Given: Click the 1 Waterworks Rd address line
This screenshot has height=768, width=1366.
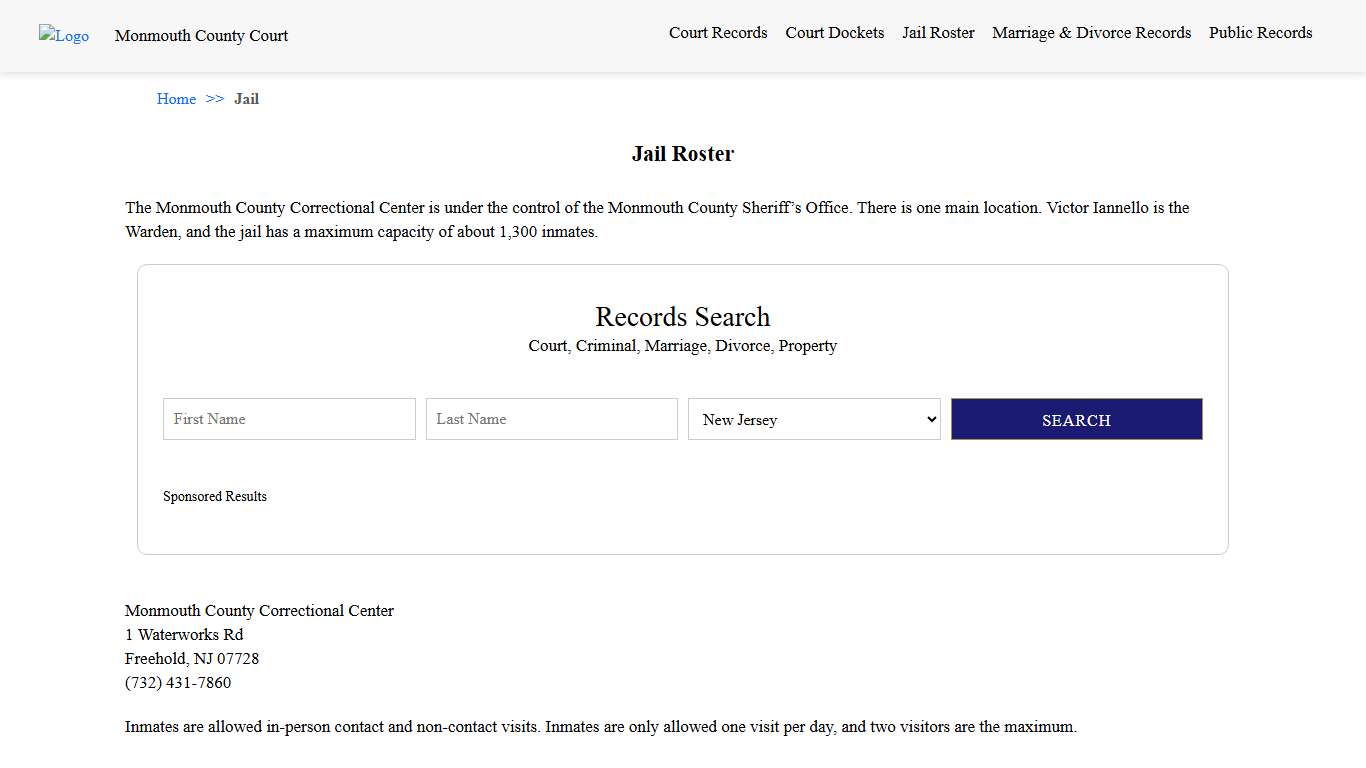Looking at the screenshot, I should [184, 635].
